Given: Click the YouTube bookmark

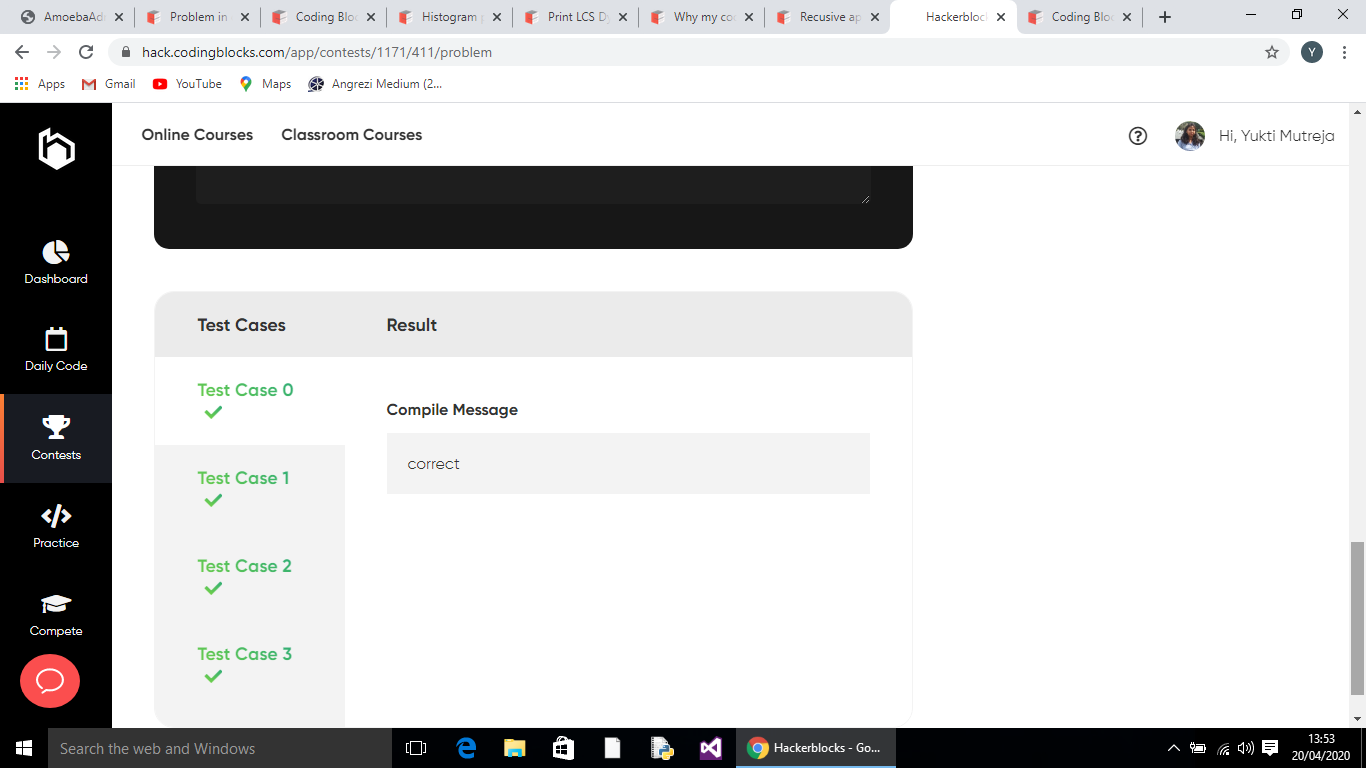Looking at the screenshot, I should tap(187, 84).
